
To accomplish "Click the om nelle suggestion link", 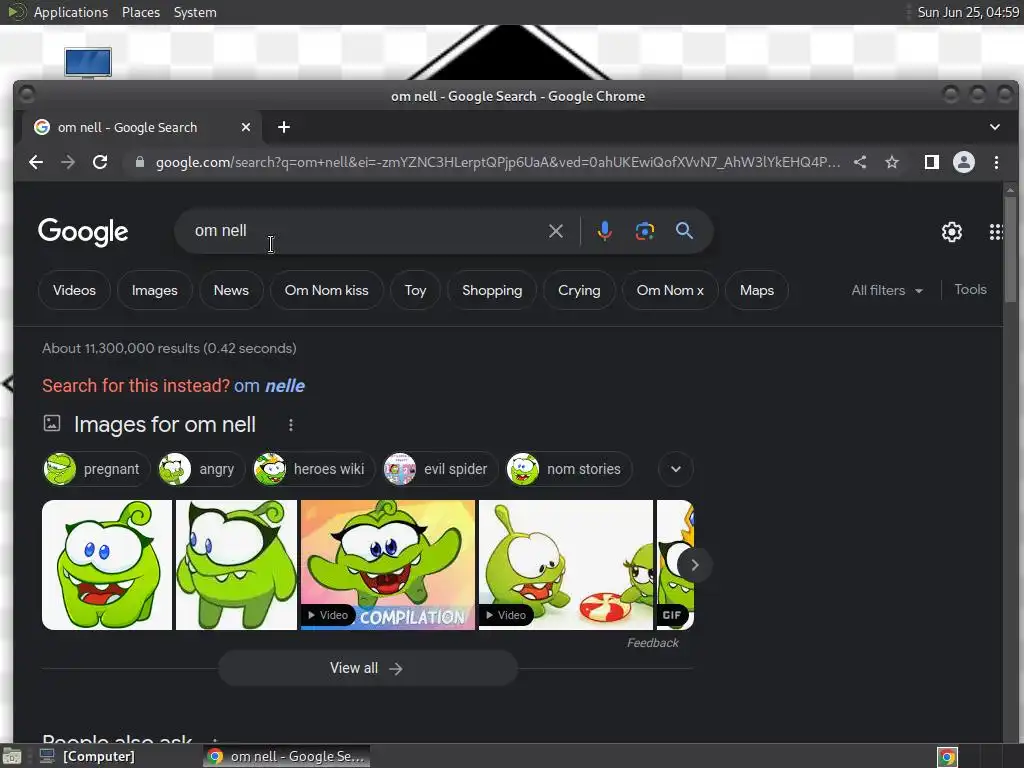I will click(269, 386).
